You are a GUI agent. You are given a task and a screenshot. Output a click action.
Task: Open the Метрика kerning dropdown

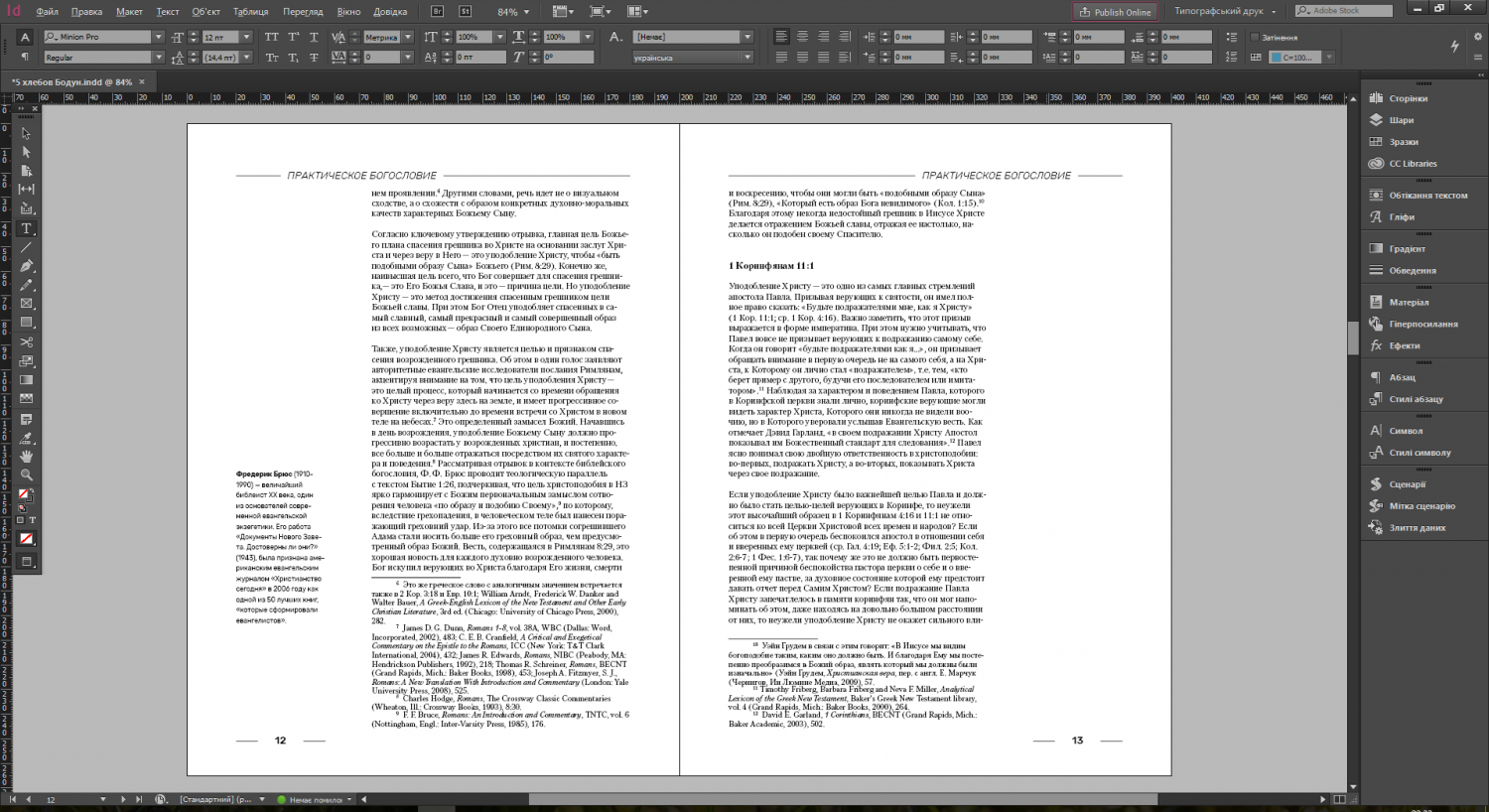click(x=408, y=37)
